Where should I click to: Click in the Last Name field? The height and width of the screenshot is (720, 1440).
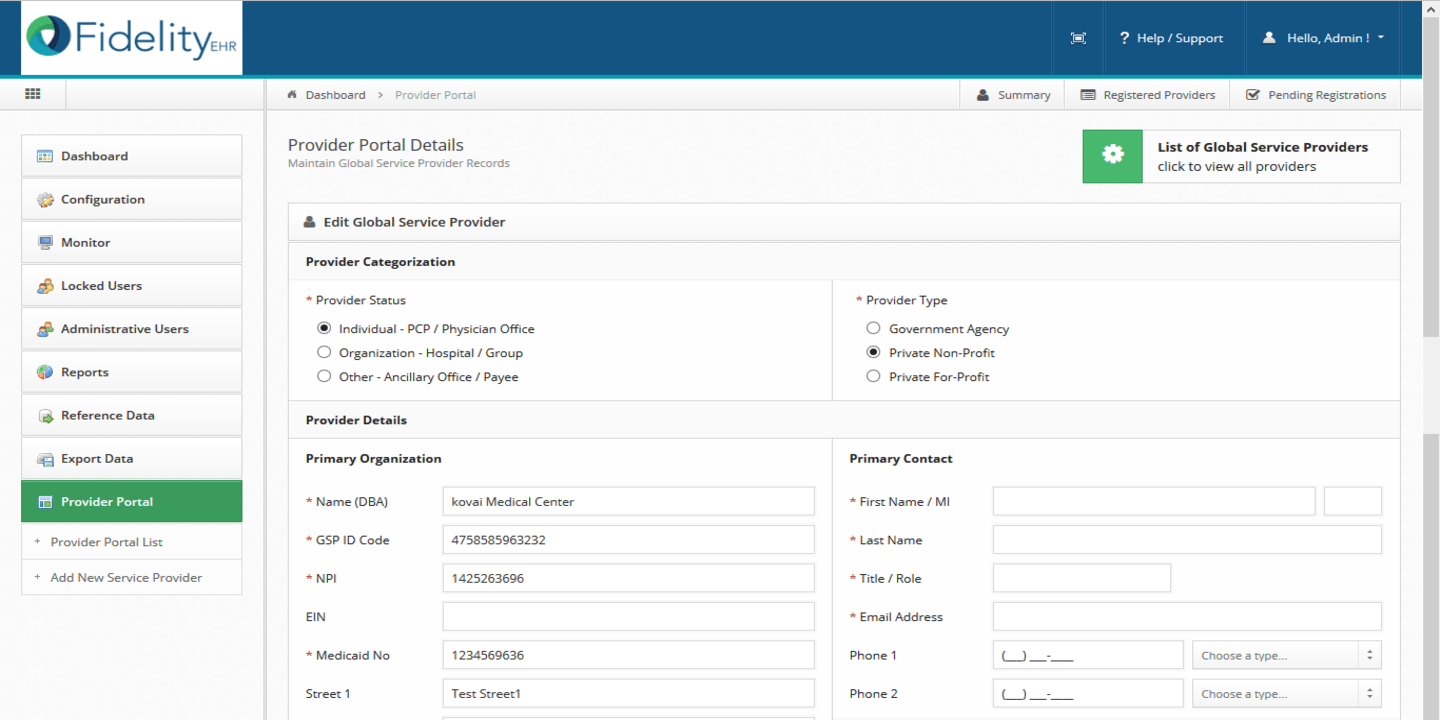(x=1187, y=540)
